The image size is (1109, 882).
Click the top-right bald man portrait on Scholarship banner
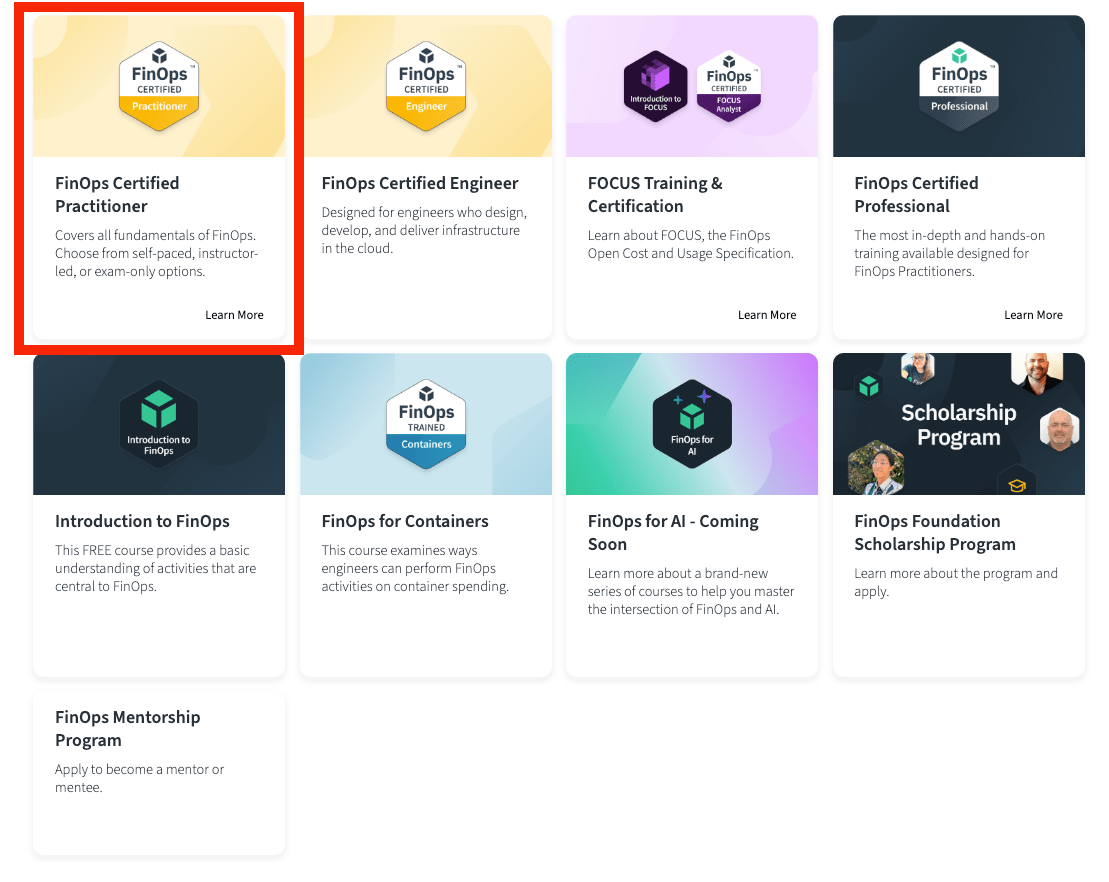click(1037, 371)
